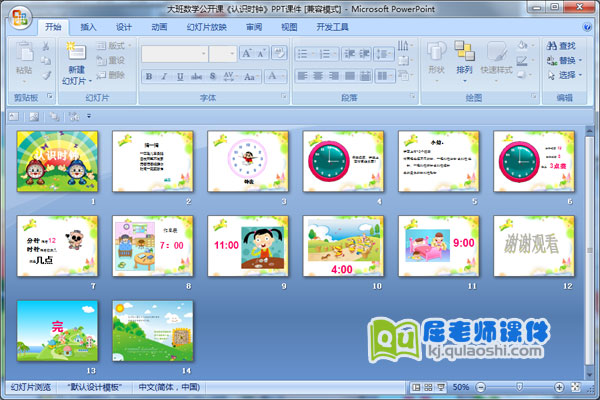Open the Columns dropdown
Image resolution: width=600 pixels, height=400 pixels.
click(x=385, y=76)
